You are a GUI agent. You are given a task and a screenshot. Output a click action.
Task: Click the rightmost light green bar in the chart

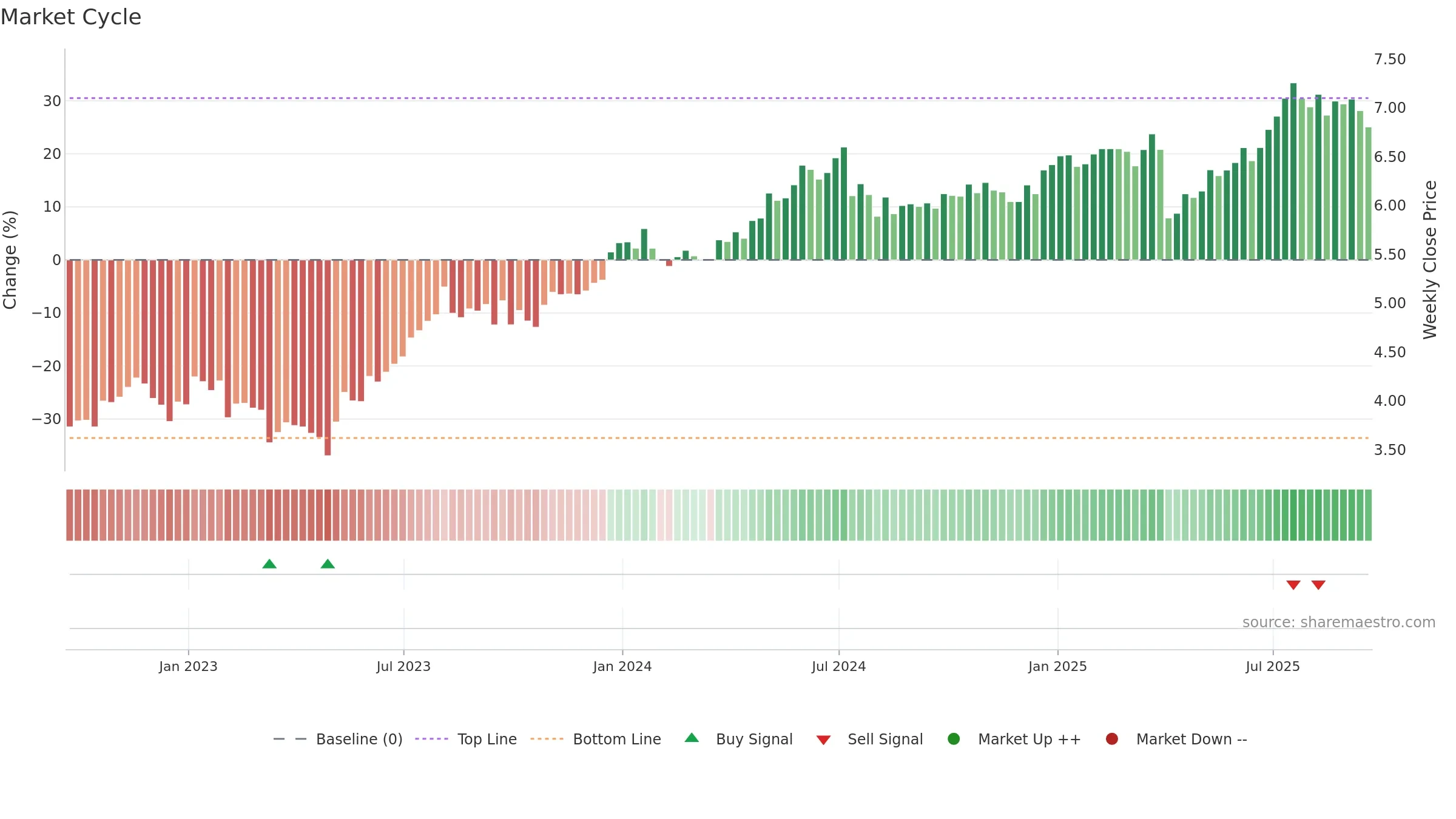click(1368, 194)
